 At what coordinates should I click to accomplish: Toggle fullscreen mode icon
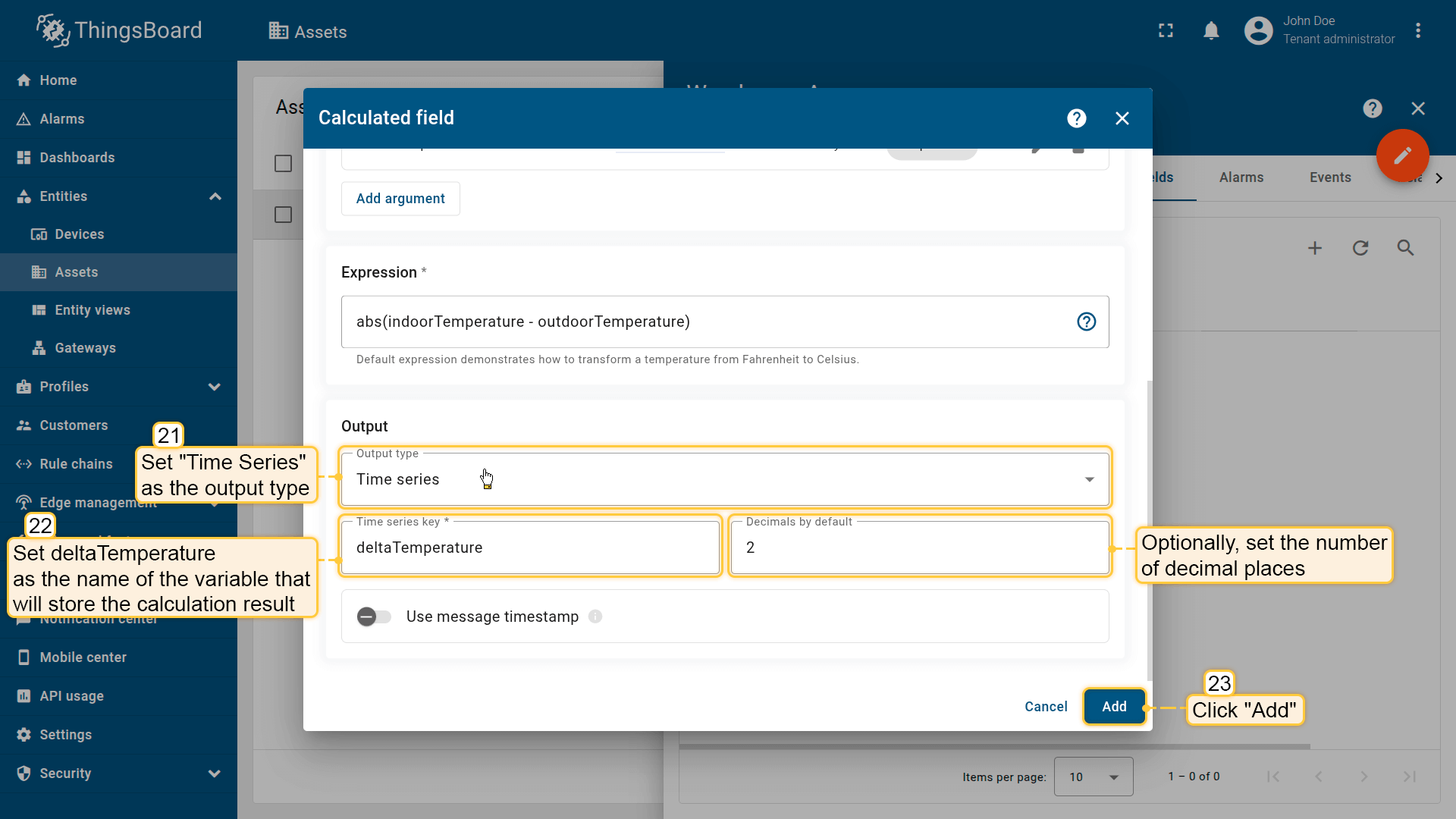click(1166, 31)
